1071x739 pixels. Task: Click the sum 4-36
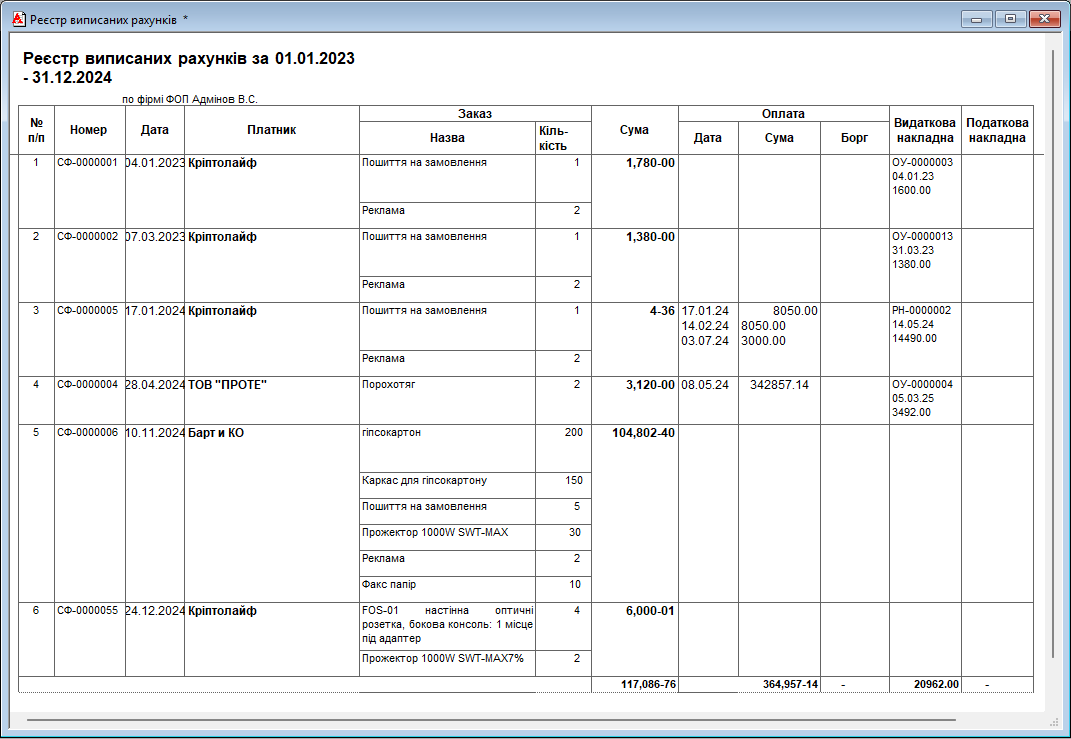(663, 311)
